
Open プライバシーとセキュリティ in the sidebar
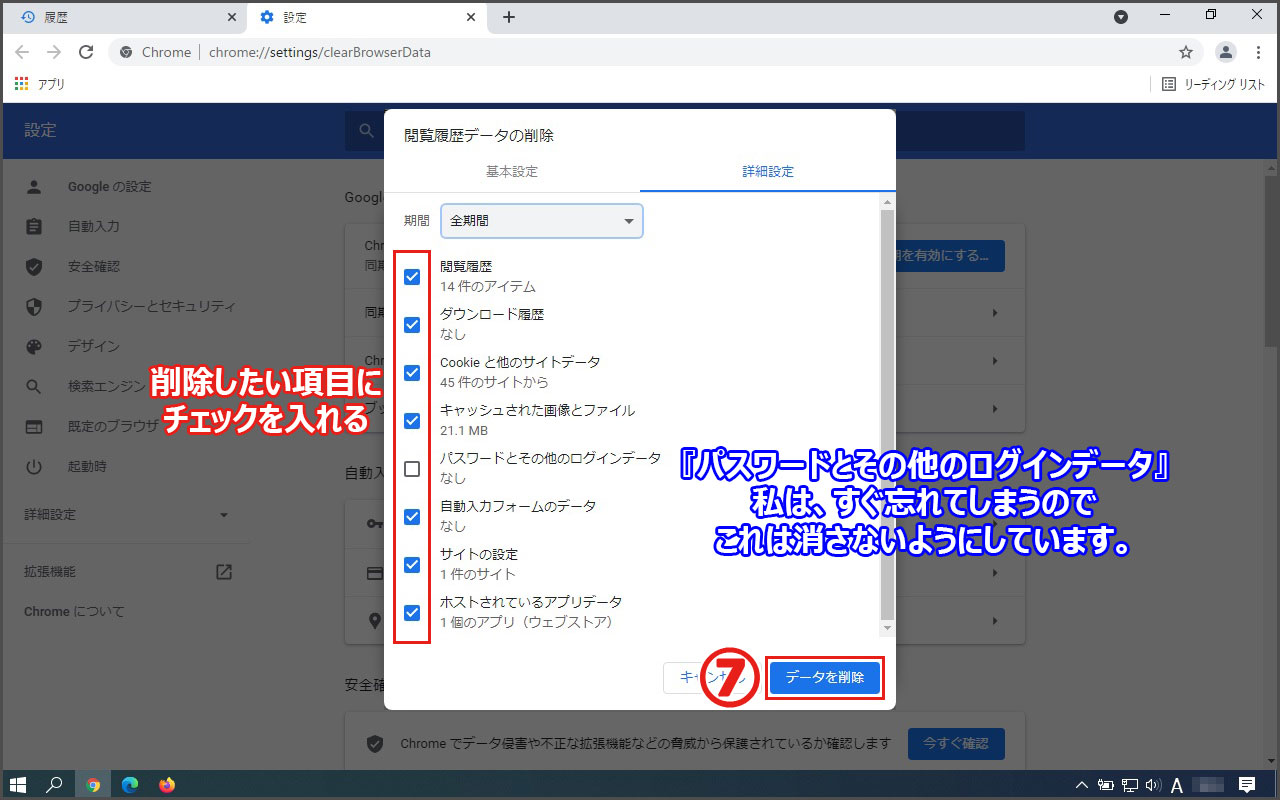[x=150, y=306]
